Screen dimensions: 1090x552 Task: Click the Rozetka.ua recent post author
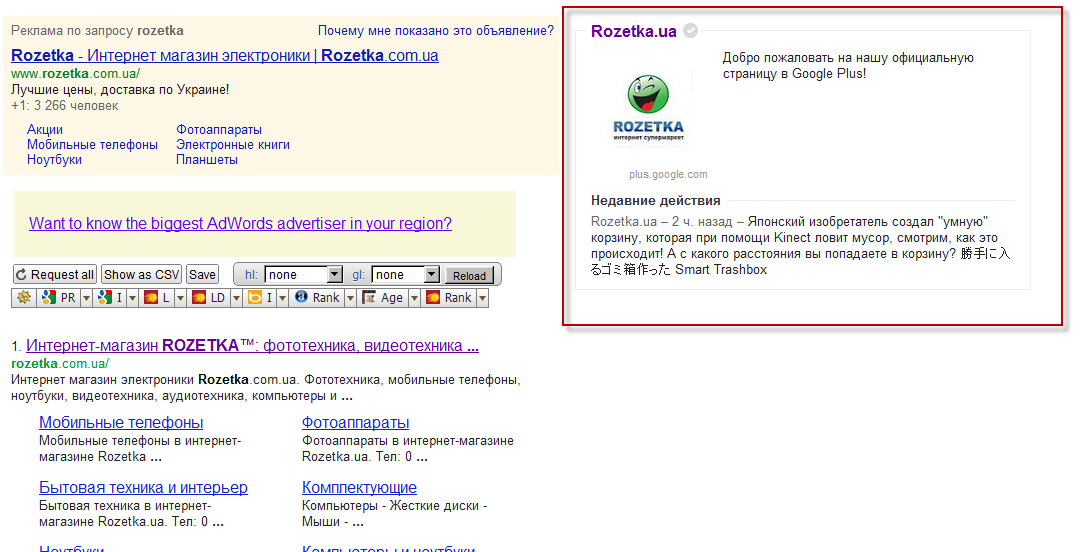[624, 222]
